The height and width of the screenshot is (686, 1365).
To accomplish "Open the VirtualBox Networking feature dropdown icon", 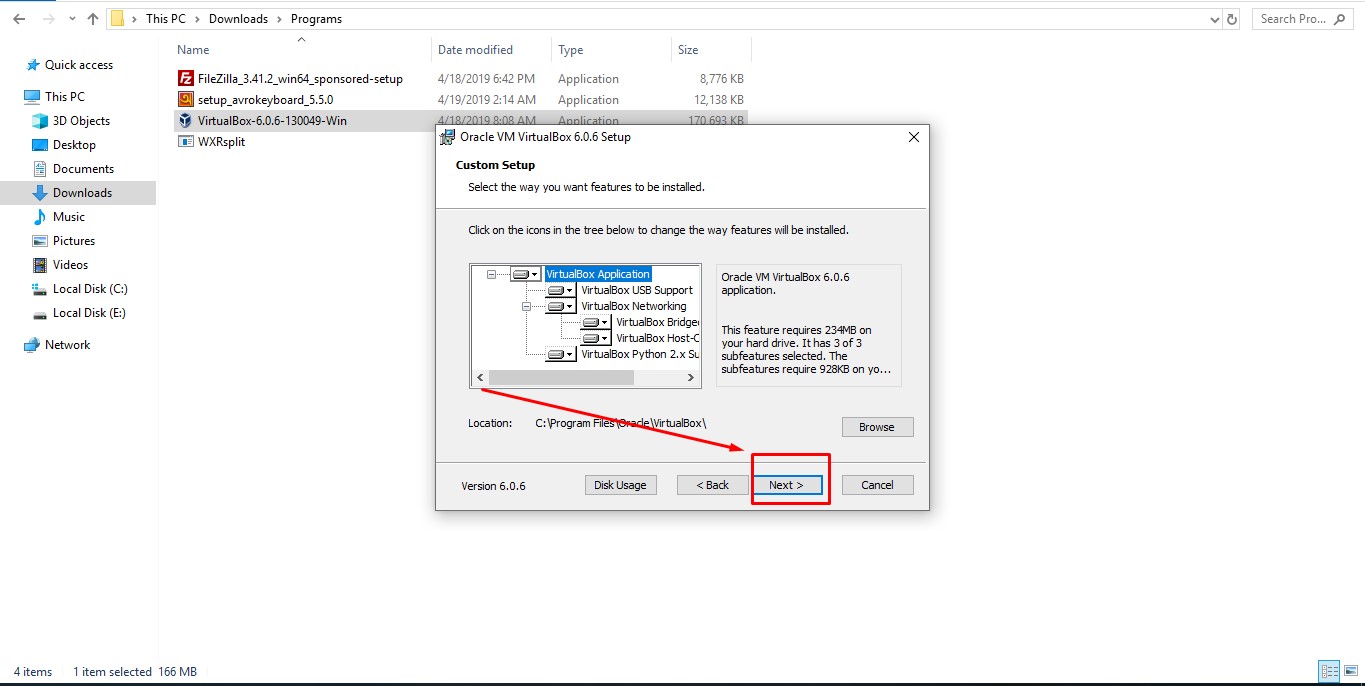I will (561, 306).
